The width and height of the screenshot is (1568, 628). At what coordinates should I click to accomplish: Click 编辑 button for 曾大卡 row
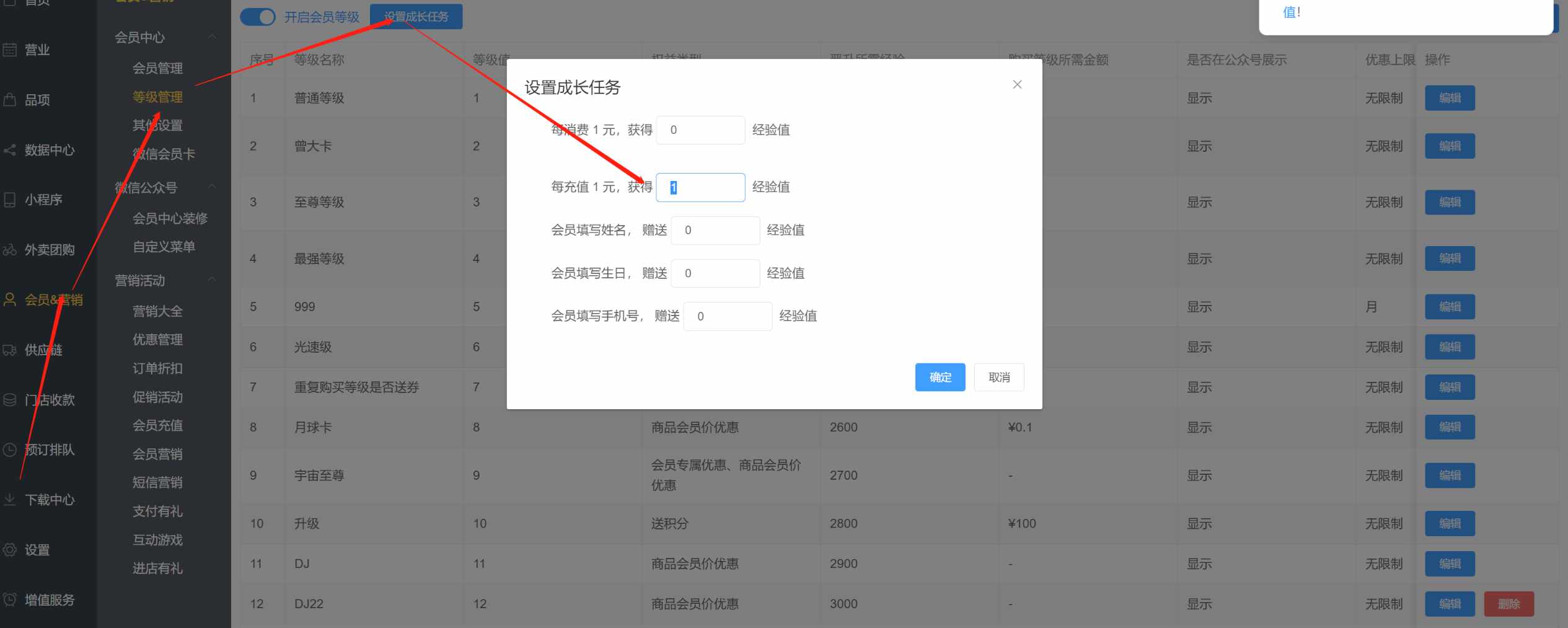(x=1450, y=146)
